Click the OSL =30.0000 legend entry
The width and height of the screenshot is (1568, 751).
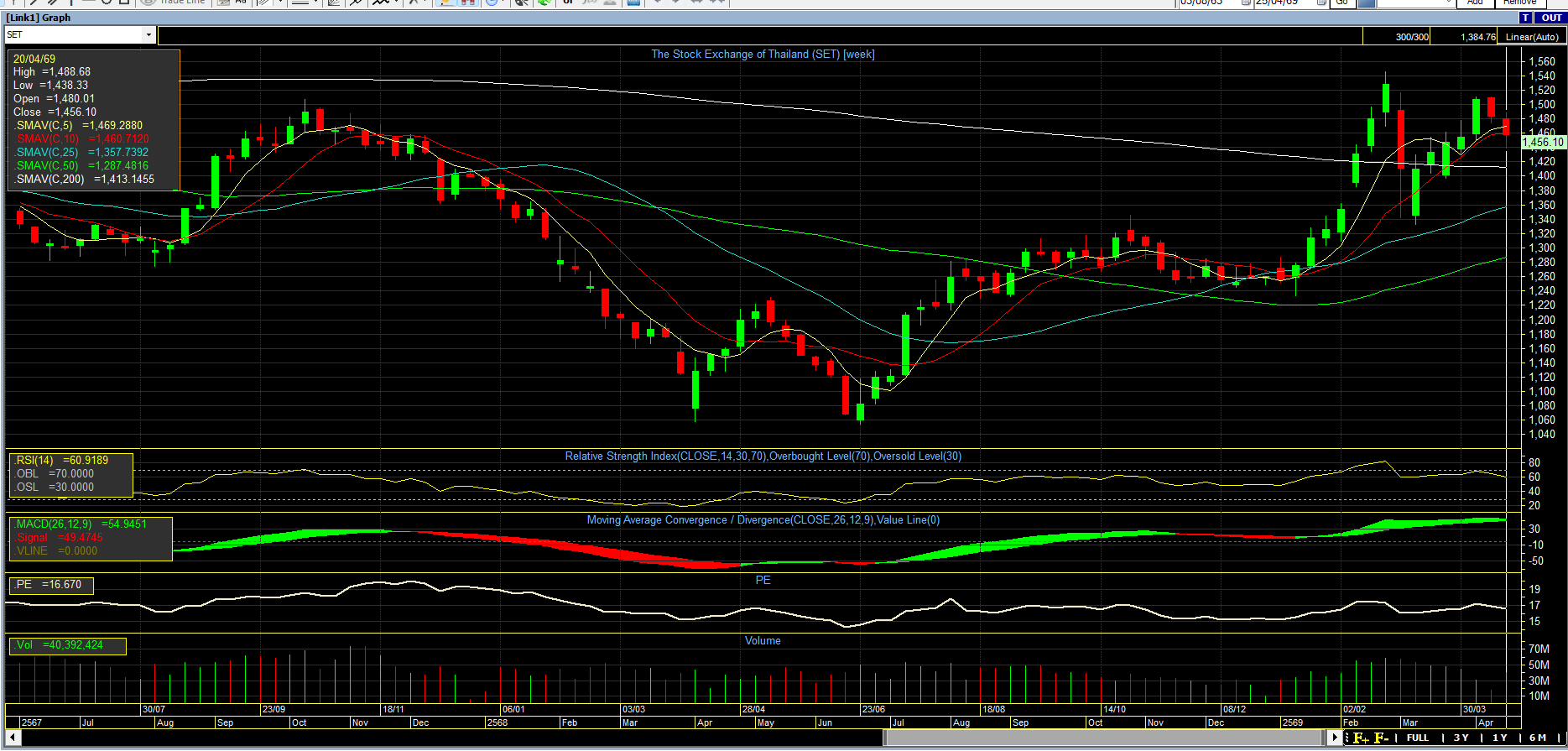pos(55,488)
